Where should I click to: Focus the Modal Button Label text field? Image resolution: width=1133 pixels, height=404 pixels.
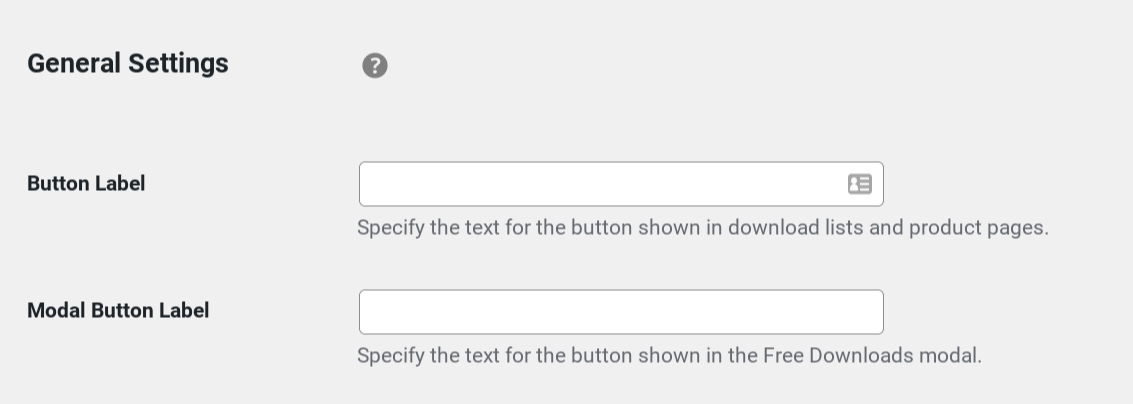[x=621, y=311]
